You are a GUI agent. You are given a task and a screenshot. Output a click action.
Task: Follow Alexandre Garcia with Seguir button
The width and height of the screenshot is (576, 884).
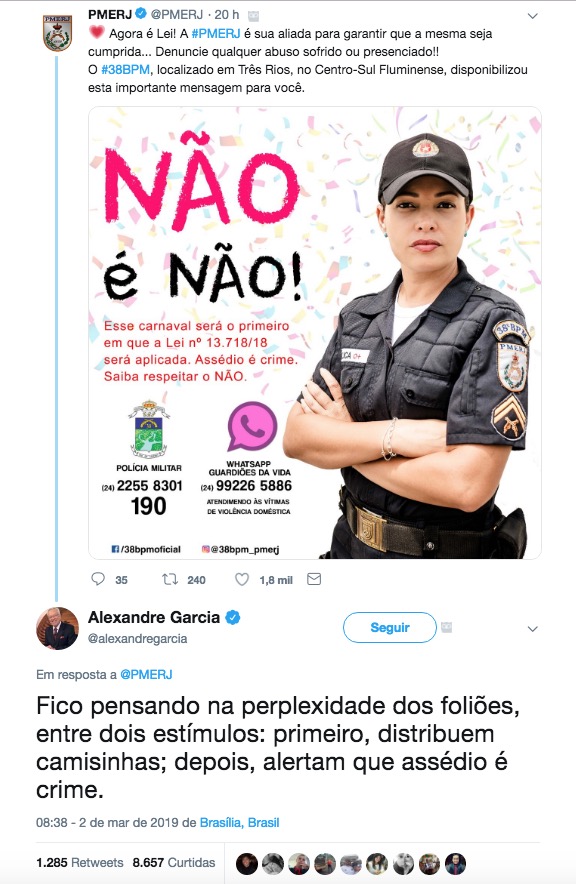click(389, 627)
